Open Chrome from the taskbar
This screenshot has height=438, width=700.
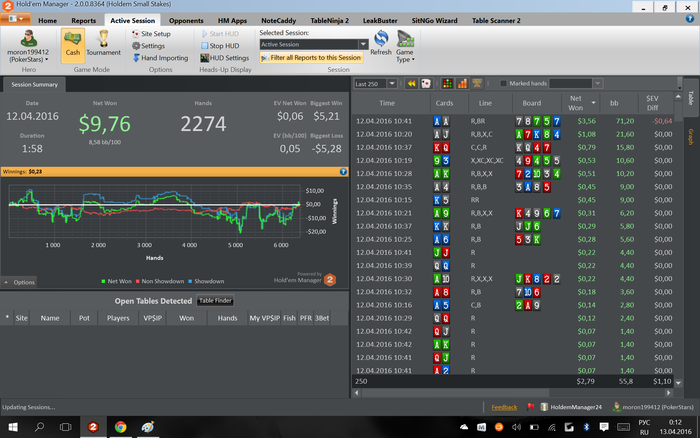[x=120, y=427]
